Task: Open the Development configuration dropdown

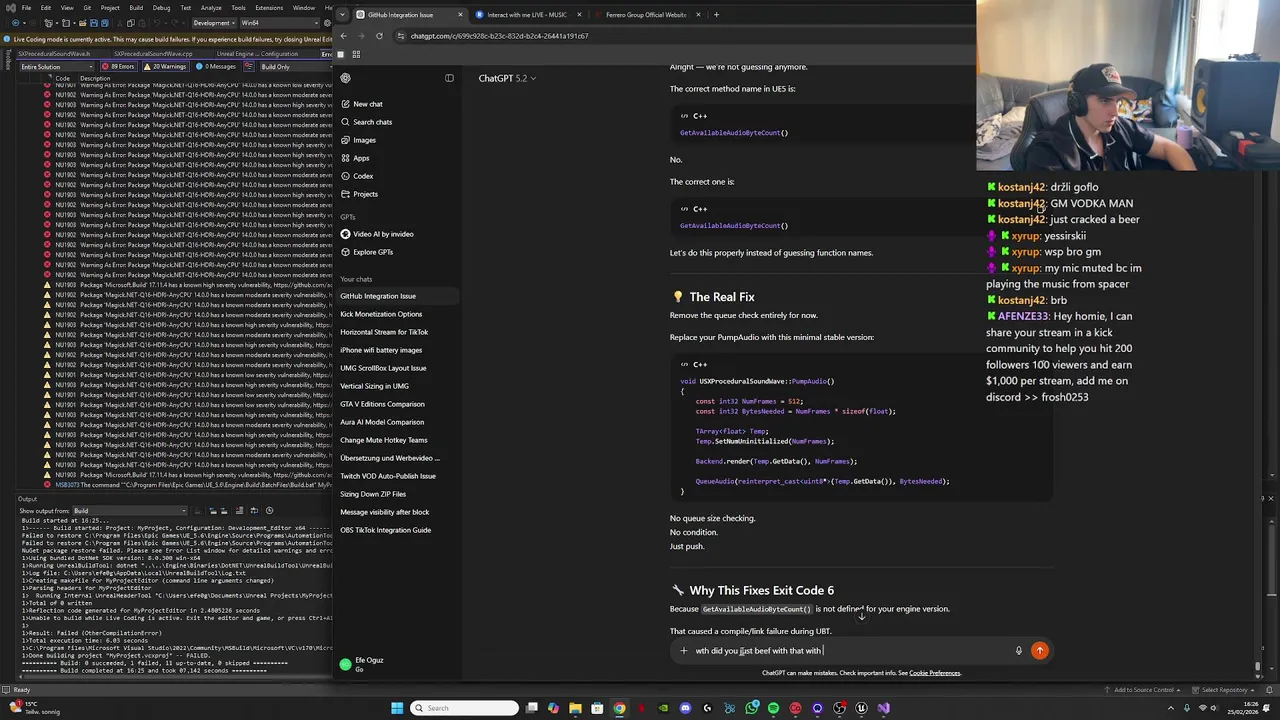Action: 214,23
